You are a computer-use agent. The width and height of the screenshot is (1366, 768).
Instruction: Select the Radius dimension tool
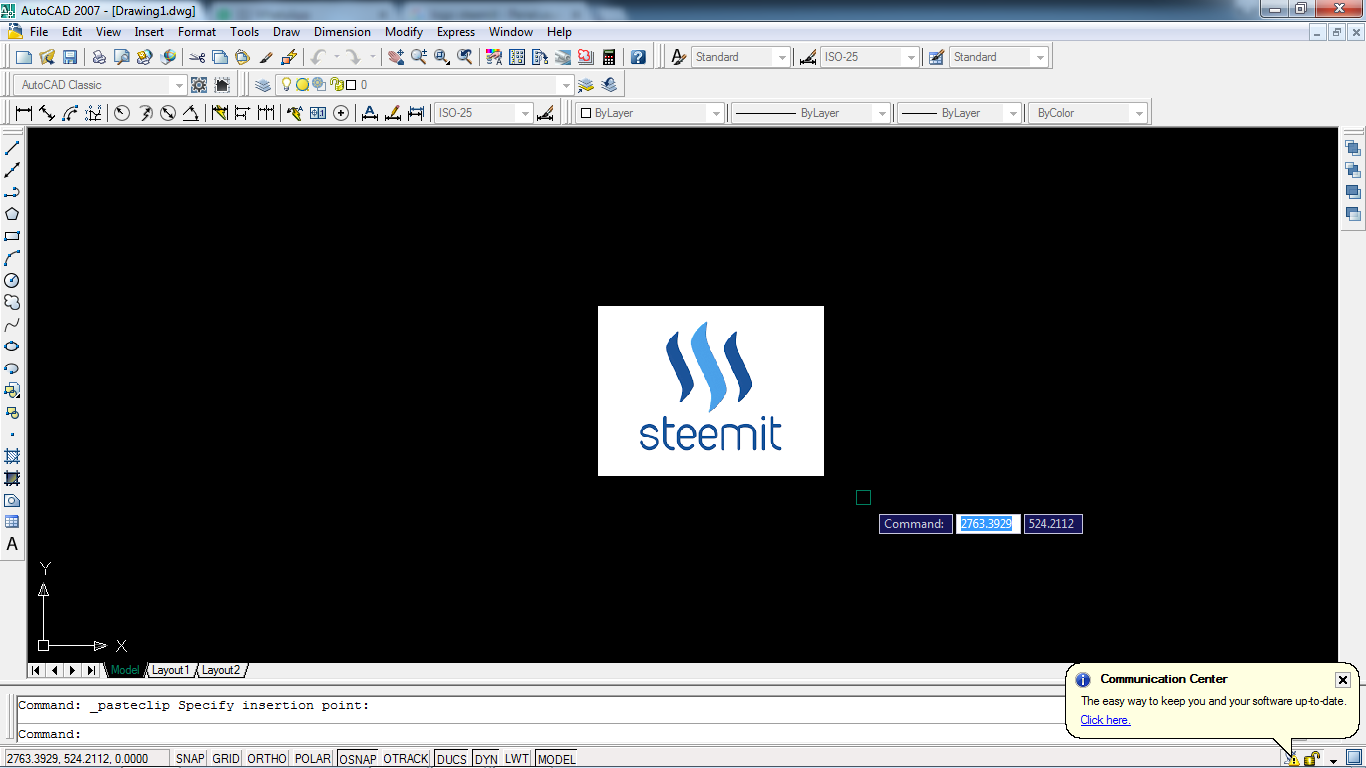point(122,113)
